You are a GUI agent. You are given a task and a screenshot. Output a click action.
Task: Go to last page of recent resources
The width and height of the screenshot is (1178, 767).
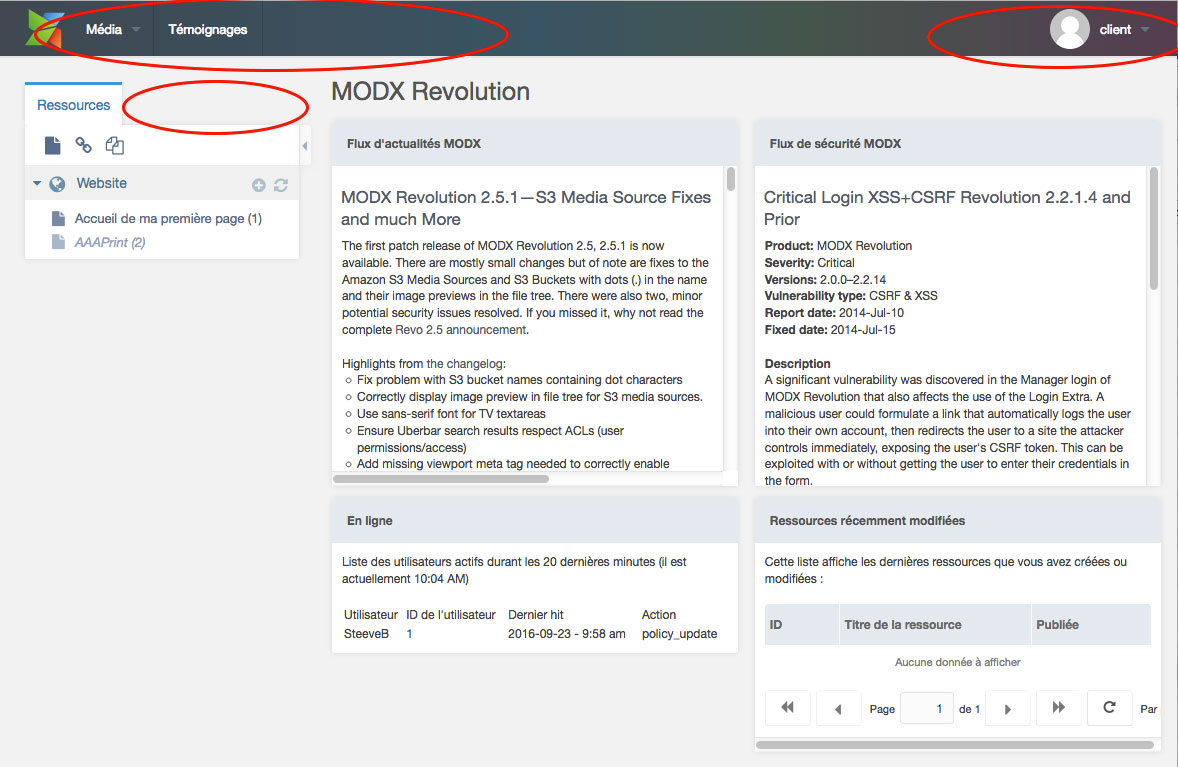click(x=1059, y=708)
